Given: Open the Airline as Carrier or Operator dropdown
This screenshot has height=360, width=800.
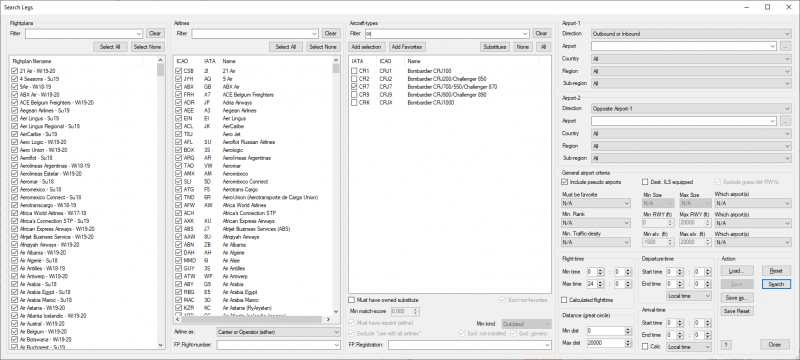Looking at the screenshot, I should click(278, 332).
